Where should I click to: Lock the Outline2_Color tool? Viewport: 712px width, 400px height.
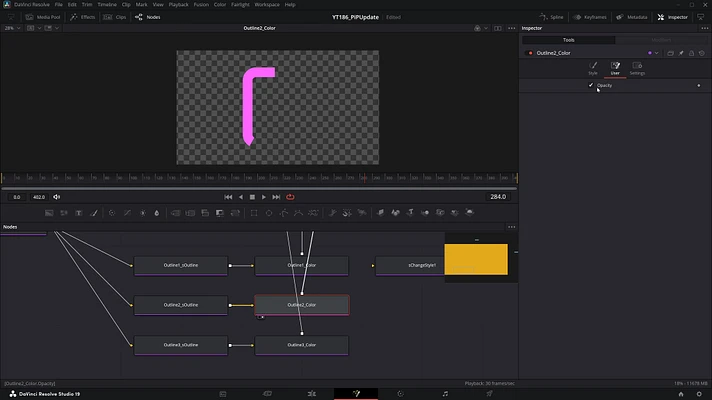[x=691, y=53]
